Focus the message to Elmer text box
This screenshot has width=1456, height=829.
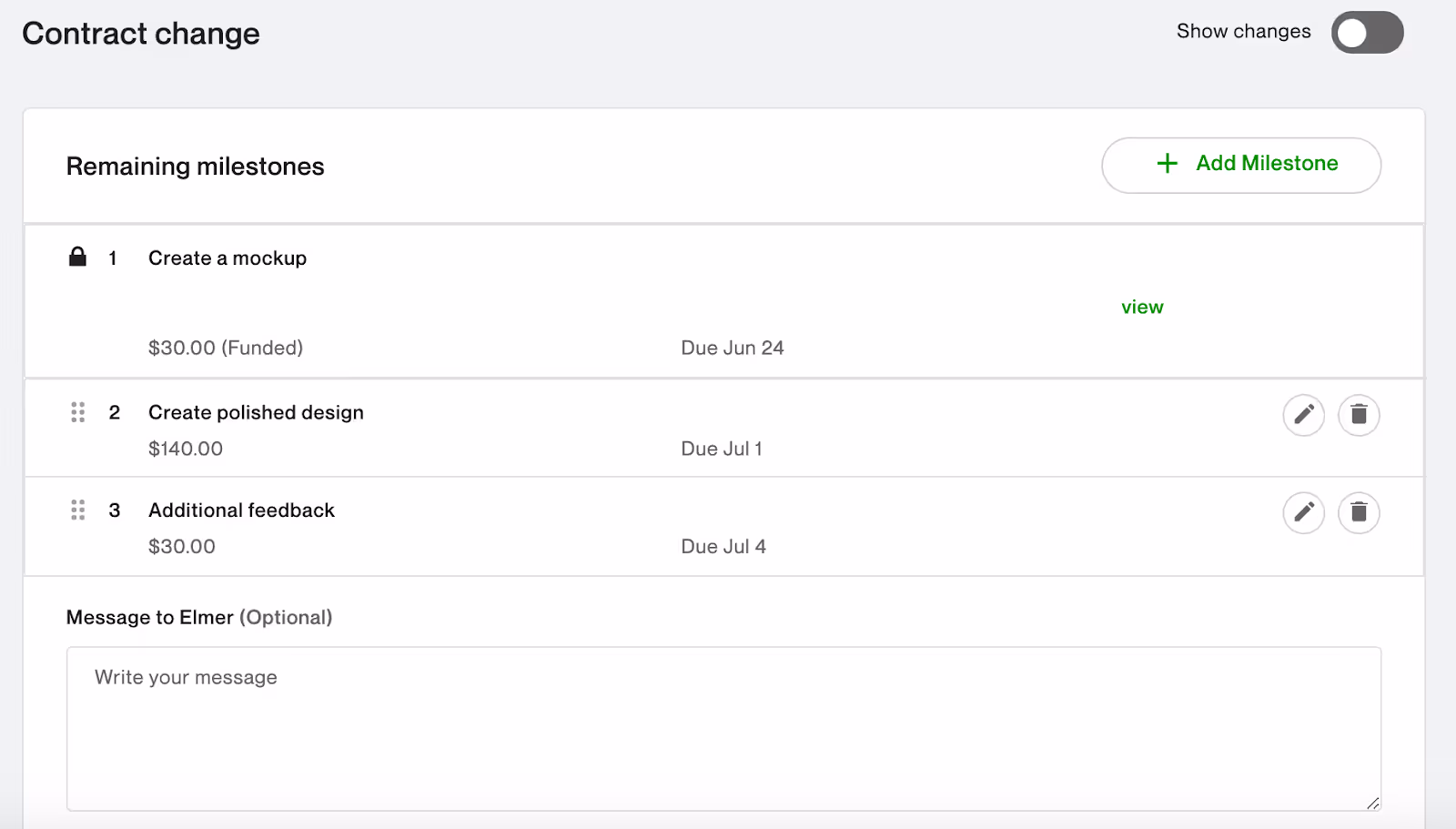(x=723, y=729)
